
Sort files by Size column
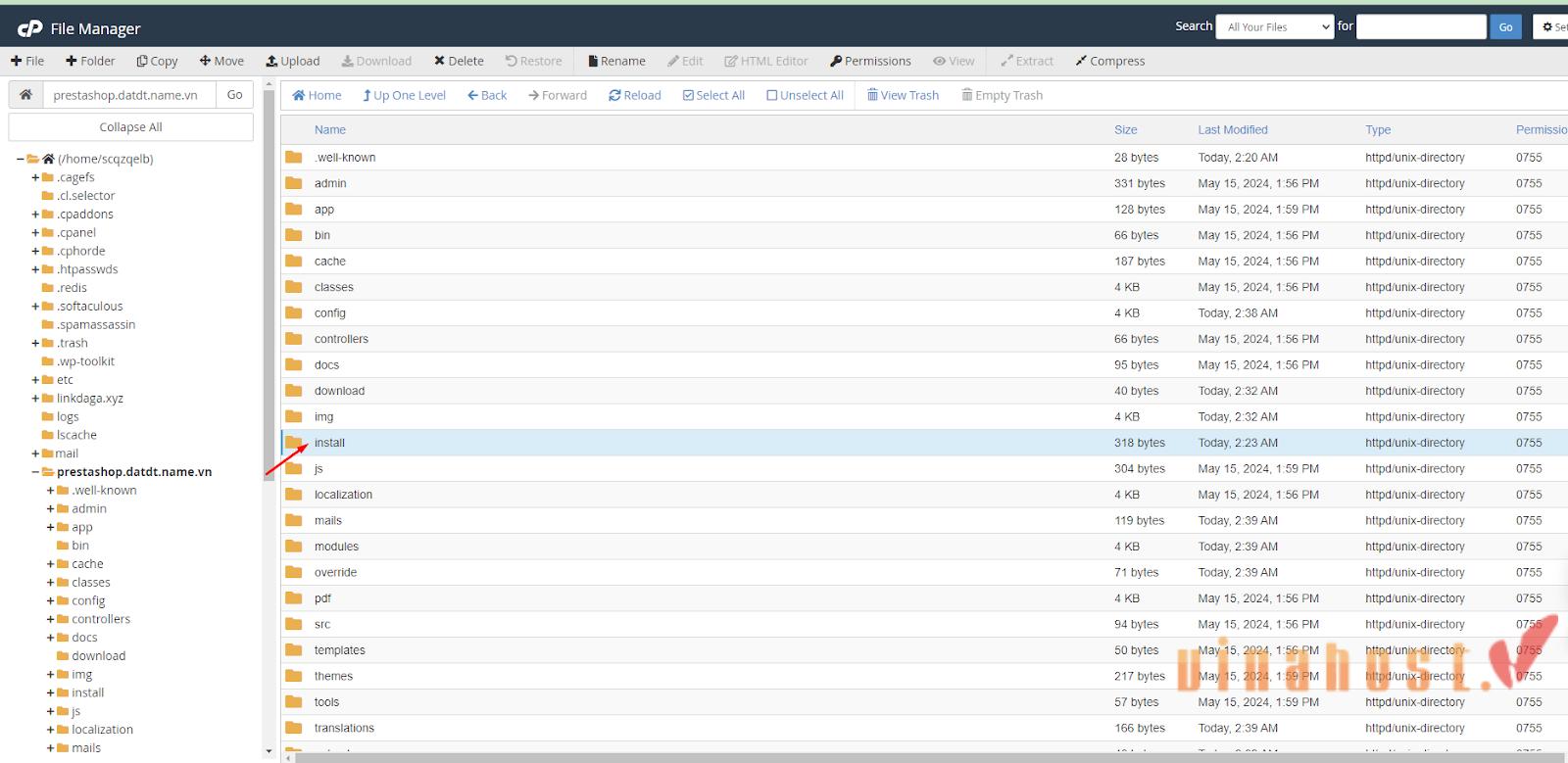tap(1125, 129)
